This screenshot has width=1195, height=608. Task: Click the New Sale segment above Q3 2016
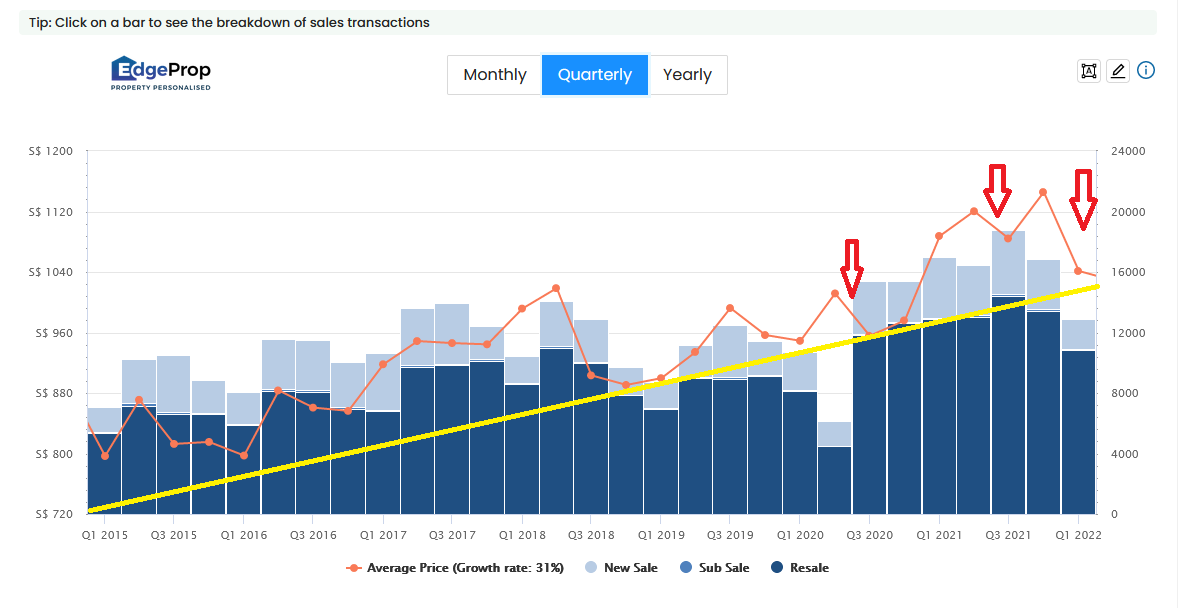[313, 366]
